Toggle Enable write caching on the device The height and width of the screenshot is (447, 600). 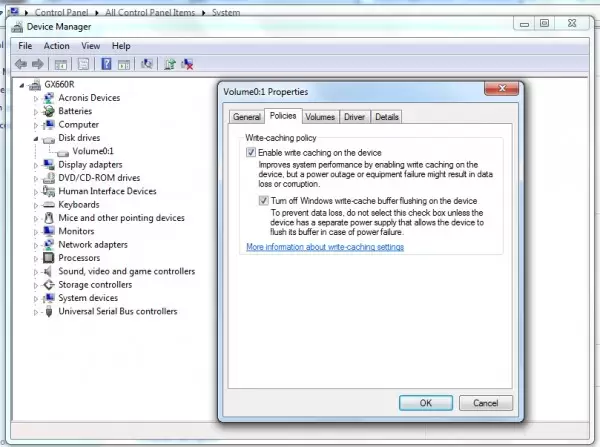coord(251,152)
